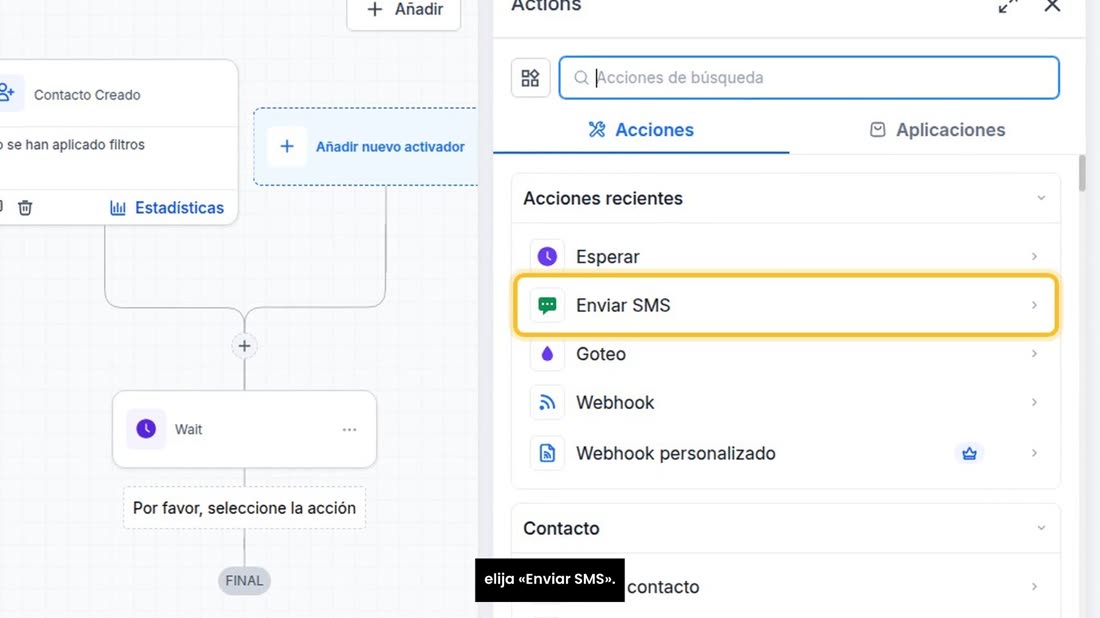Switch to the Aplicaciones tab
Screen dimensions: 1100x618
(x=937, y=130)
